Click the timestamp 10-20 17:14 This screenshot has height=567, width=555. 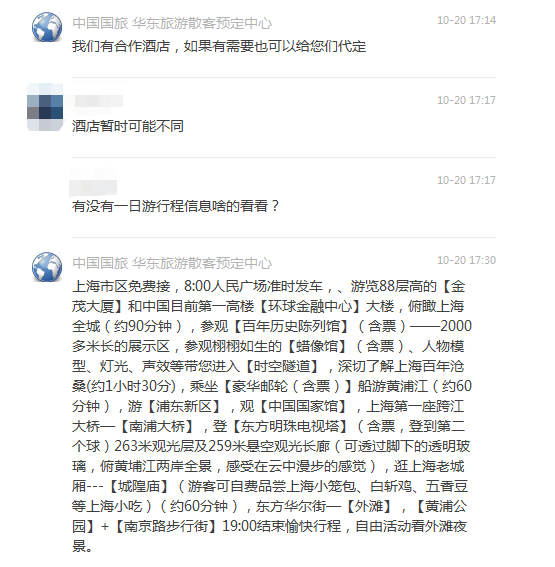(466, 20)
